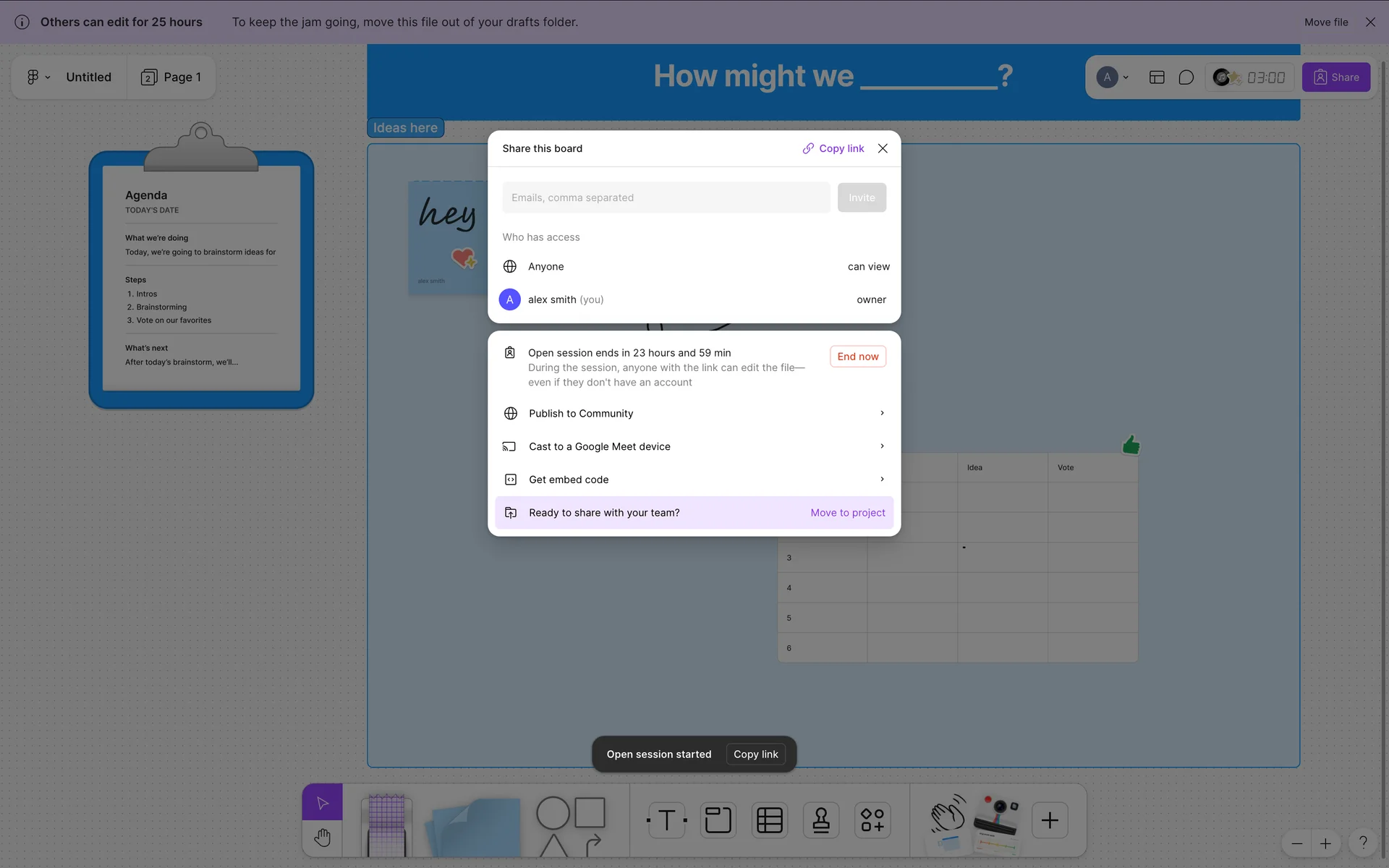This screenshot has height=868, width=1389.
Task: Click the toggle layout panel icon
Action: (1156, 77)
